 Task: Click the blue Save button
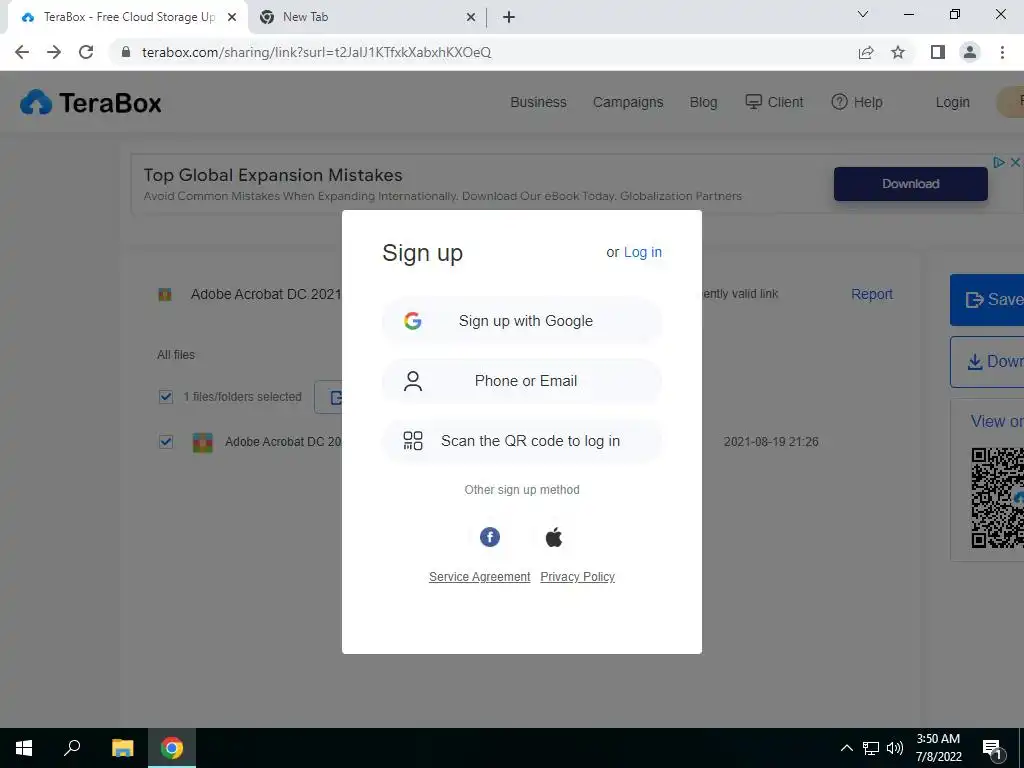tap(987, 300)
